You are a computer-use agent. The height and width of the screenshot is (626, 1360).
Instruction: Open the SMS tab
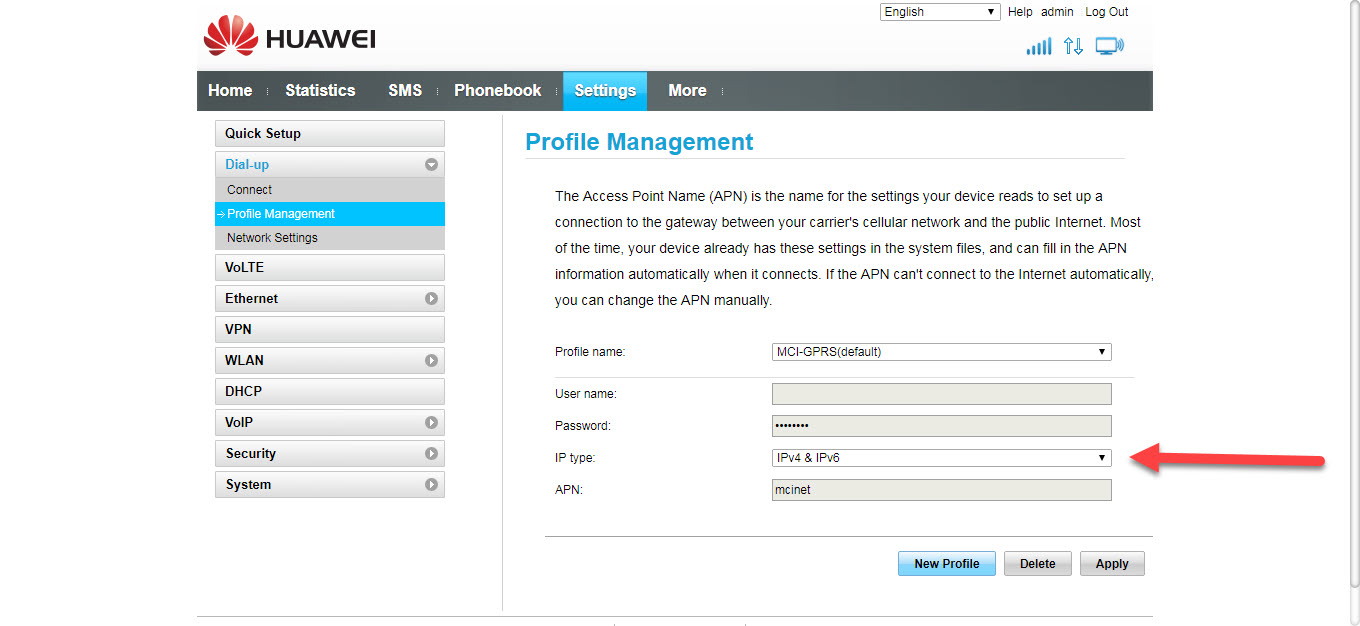[x=405, y=91]
